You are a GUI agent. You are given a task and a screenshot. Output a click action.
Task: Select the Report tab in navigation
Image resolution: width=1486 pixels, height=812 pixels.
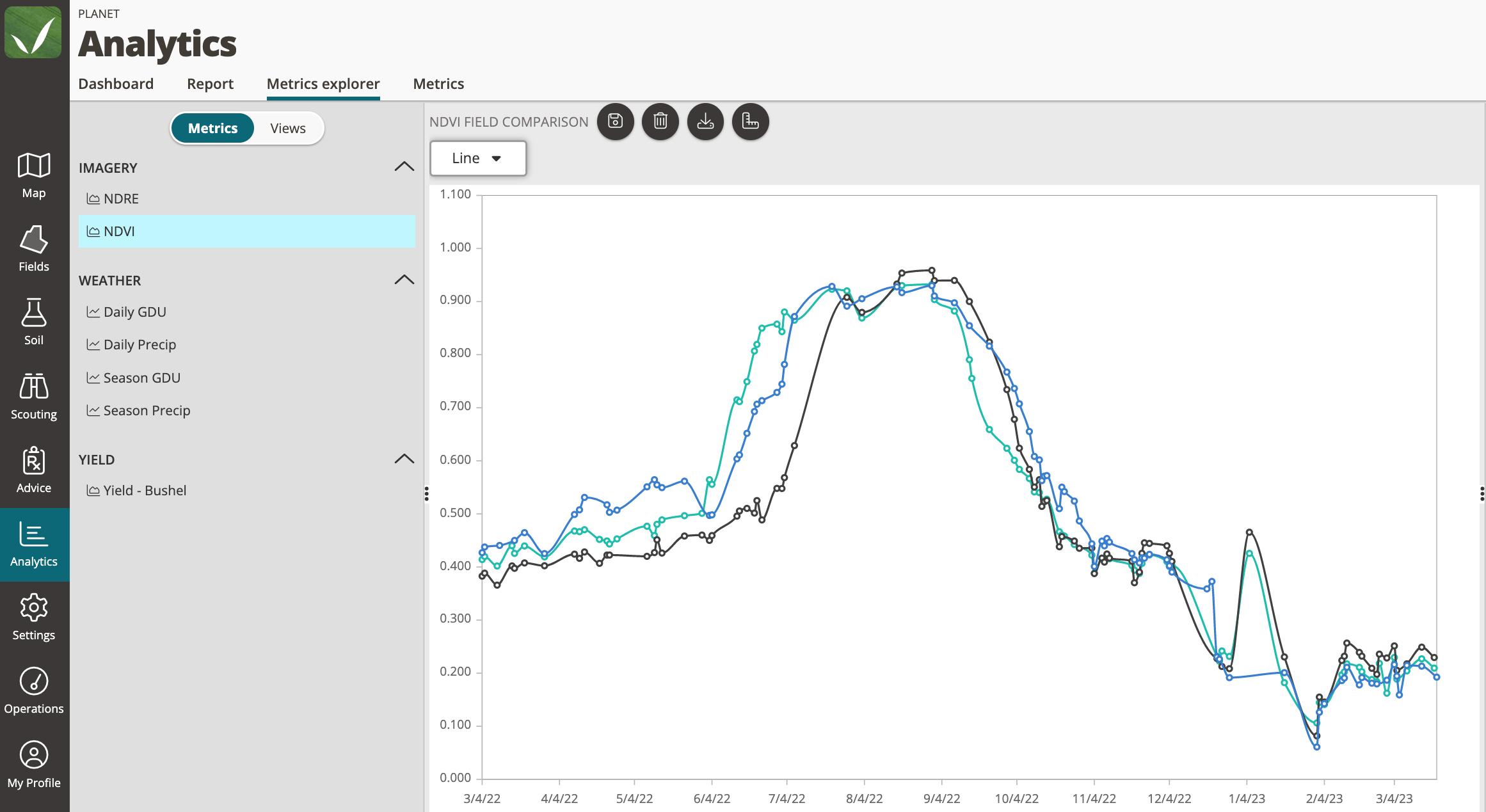[x=209, y=83]
